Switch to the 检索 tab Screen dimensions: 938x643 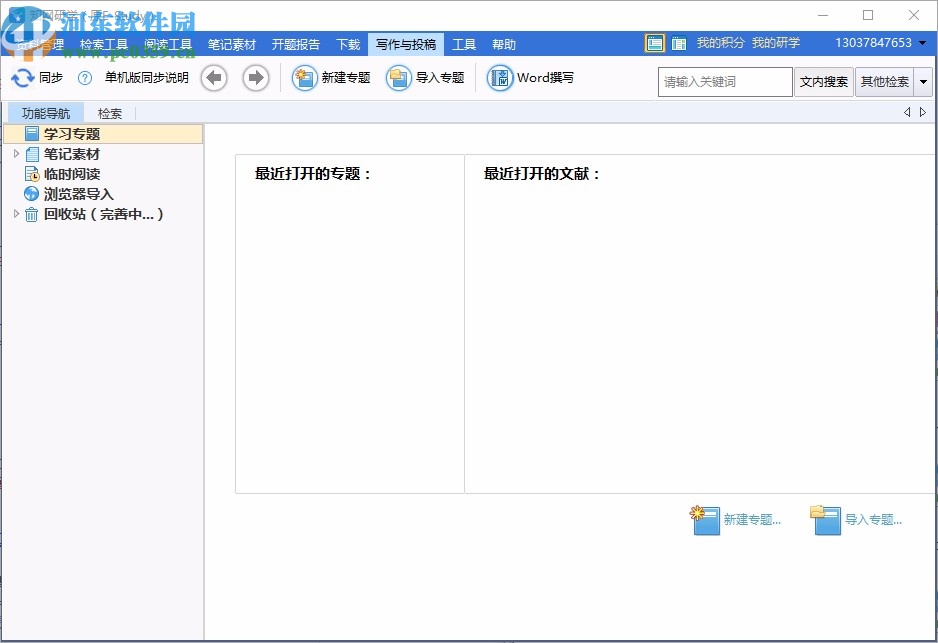(109, 113)
